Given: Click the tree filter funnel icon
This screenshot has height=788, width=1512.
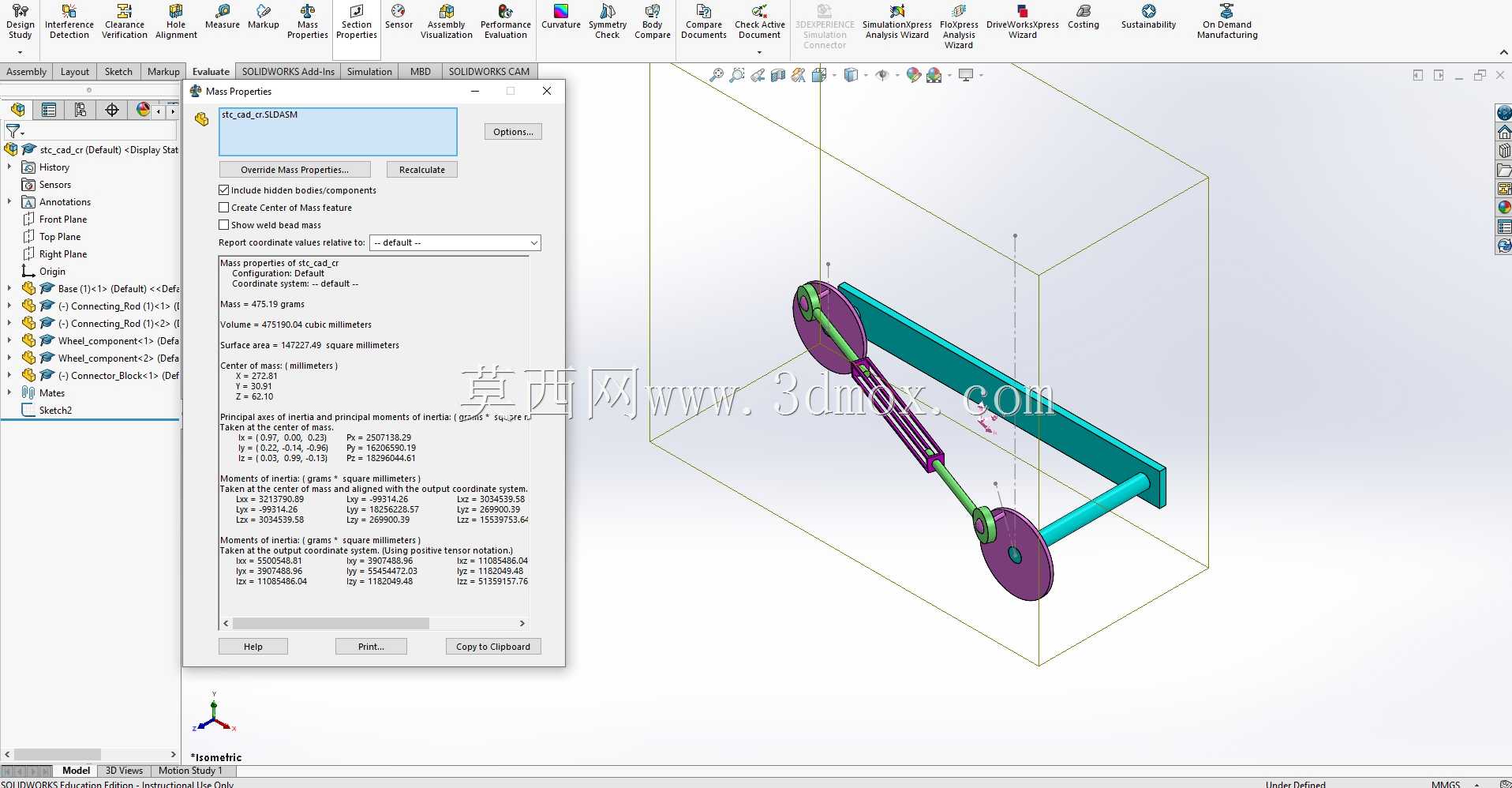Looking at the screenshot, I should [x=14, y=131].
